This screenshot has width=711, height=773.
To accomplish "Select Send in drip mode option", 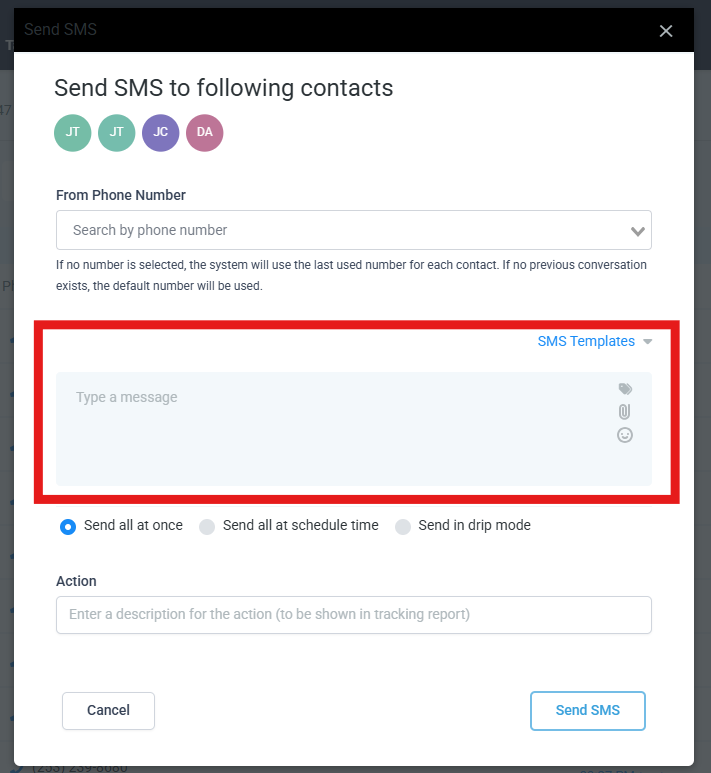I will (403, 526).
